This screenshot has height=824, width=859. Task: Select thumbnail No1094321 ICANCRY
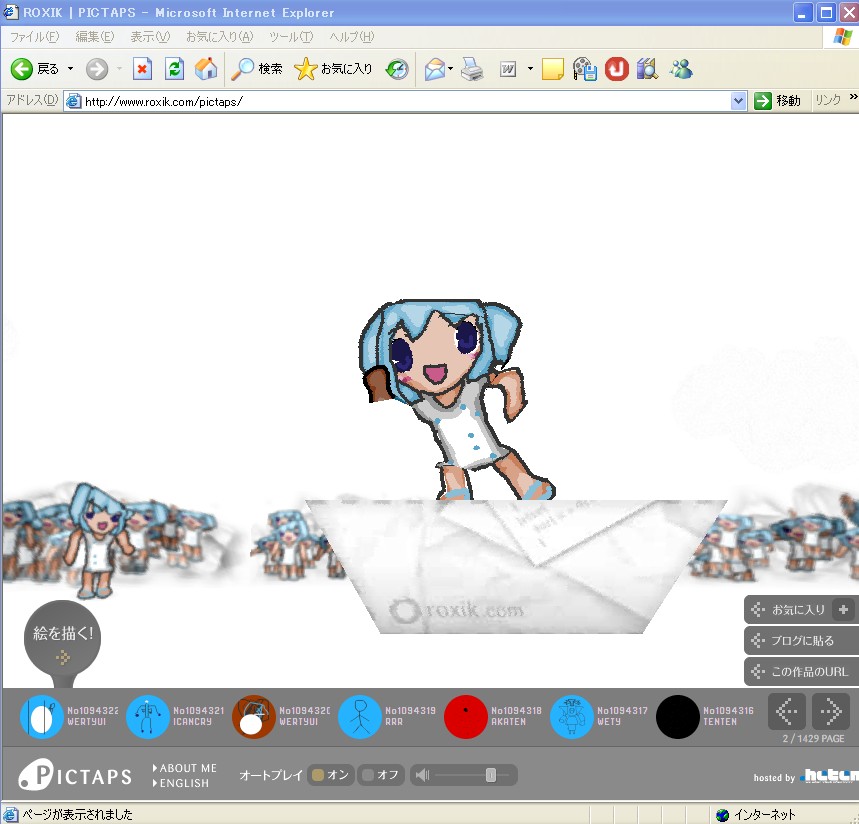pyautogui.click(x=147, y=717)
